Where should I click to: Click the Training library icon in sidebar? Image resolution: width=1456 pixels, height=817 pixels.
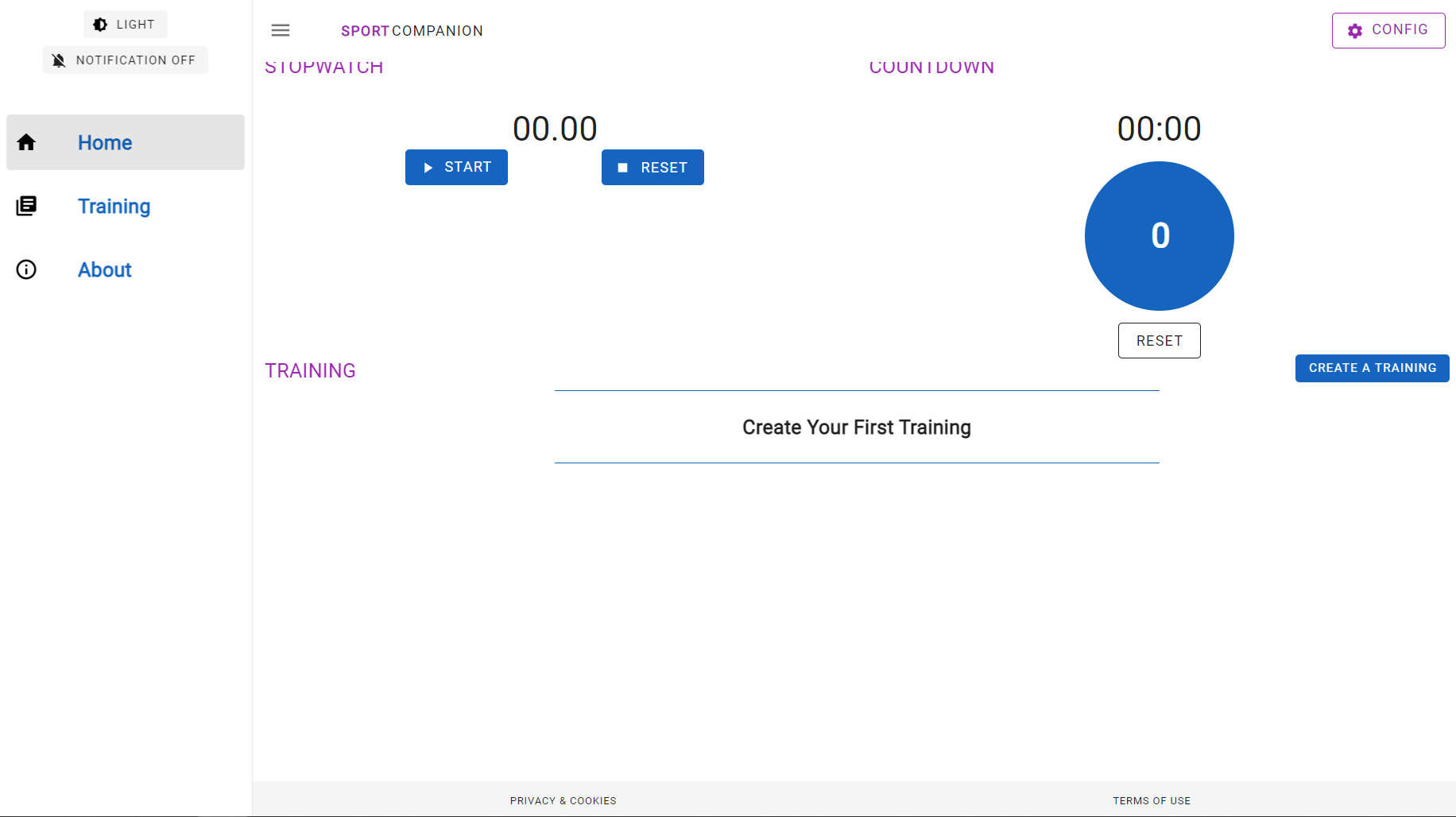(x=26, y=206)
